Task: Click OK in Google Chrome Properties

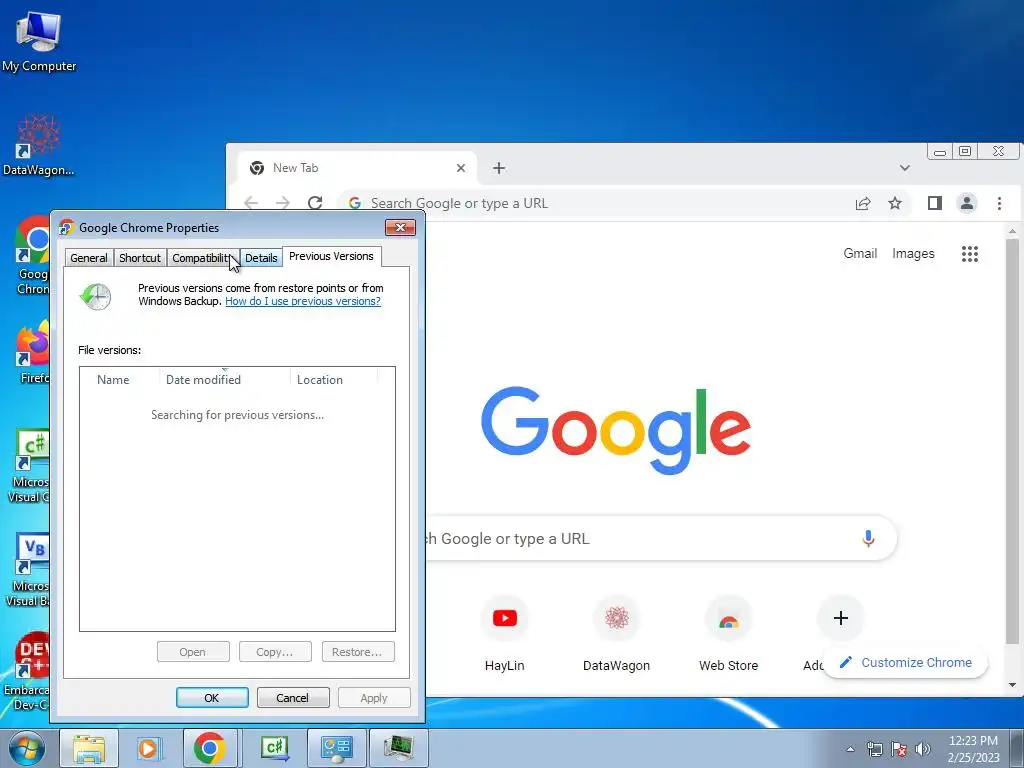Action: 212,697
